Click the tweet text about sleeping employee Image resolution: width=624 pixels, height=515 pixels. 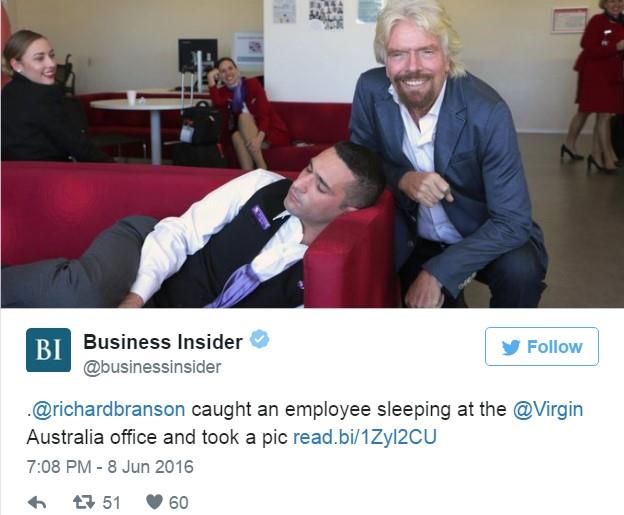305,423
